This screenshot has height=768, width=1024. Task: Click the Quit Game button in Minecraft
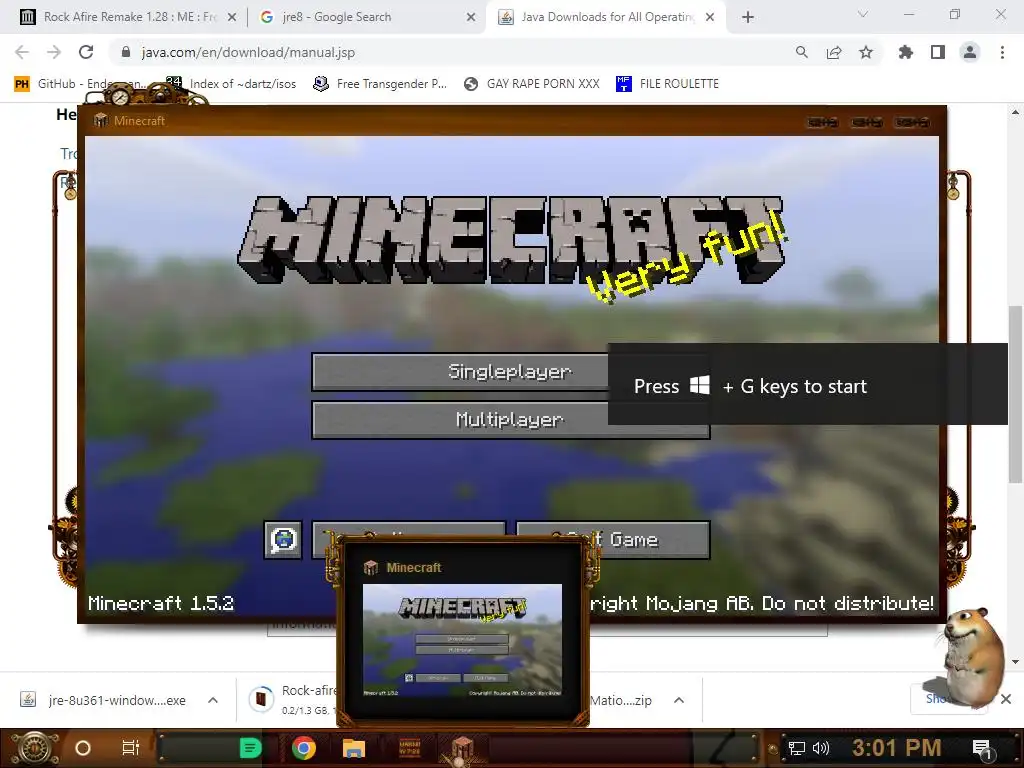point(613,540)
